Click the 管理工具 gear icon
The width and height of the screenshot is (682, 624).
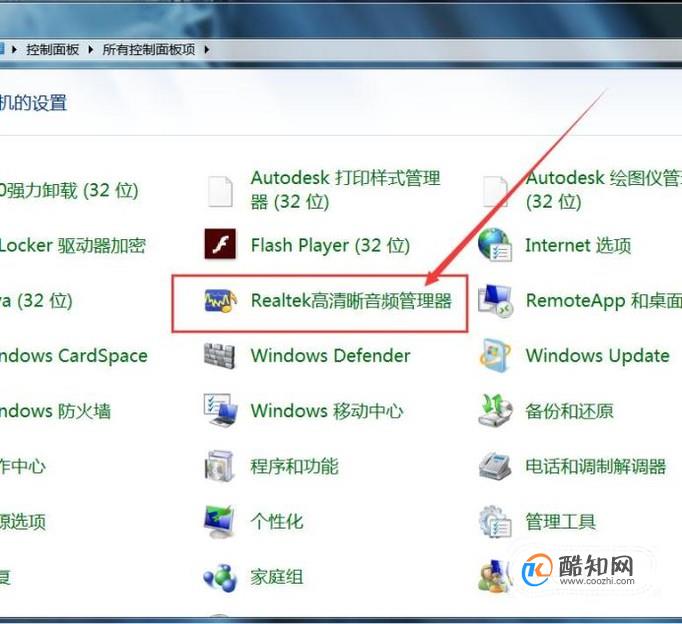[495, 521]
